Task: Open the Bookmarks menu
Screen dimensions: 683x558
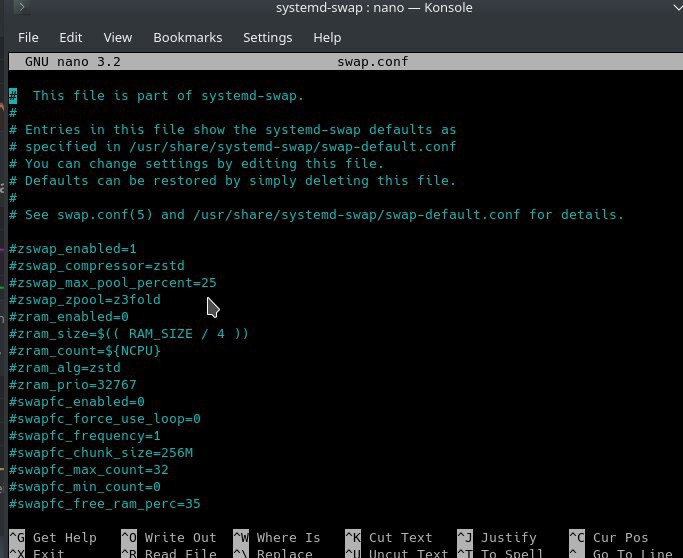Action: click(x=188, y=38)
